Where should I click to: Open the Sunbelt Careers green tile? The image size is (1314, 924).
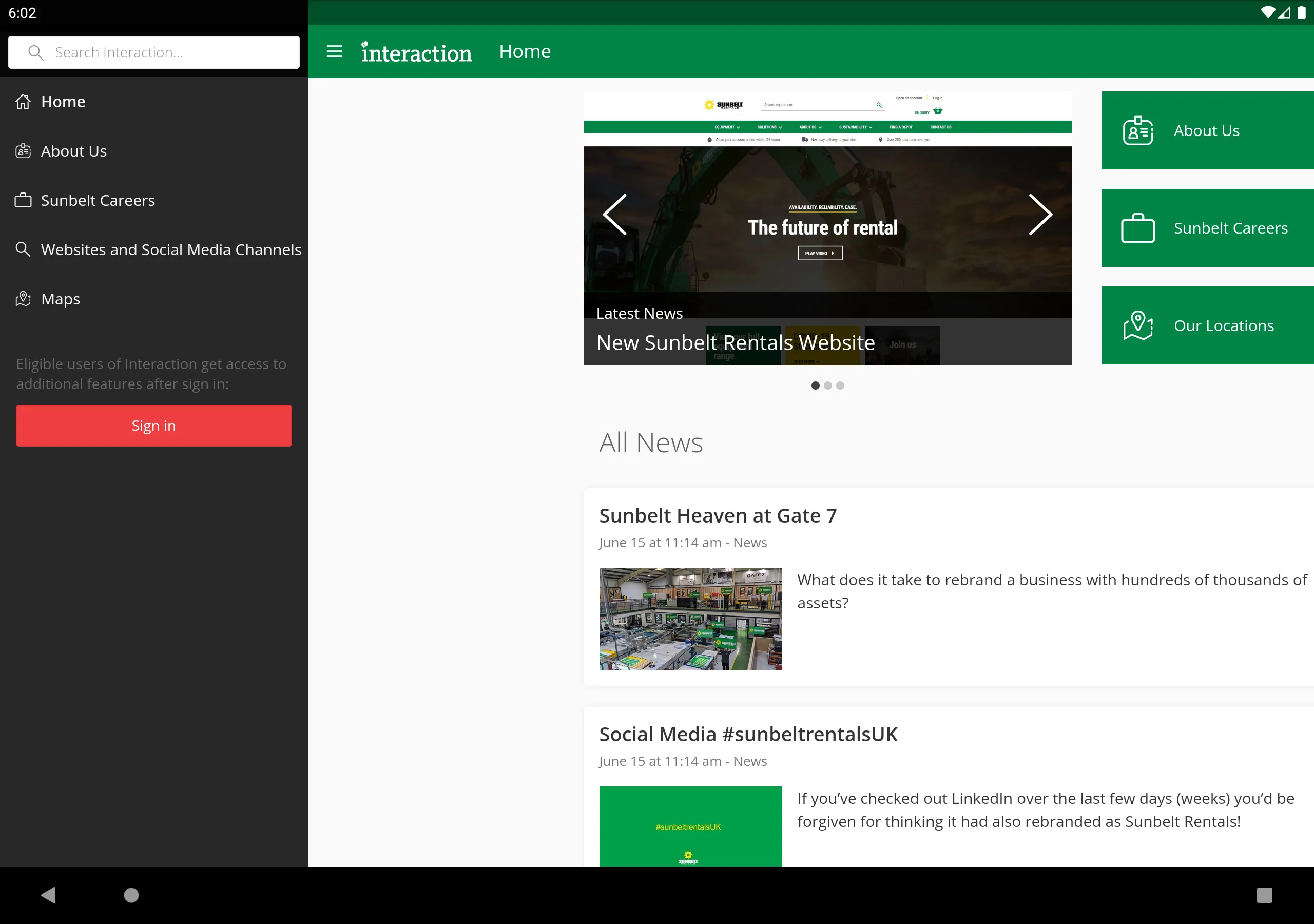pyautogui.click(x=1208, y=228)
